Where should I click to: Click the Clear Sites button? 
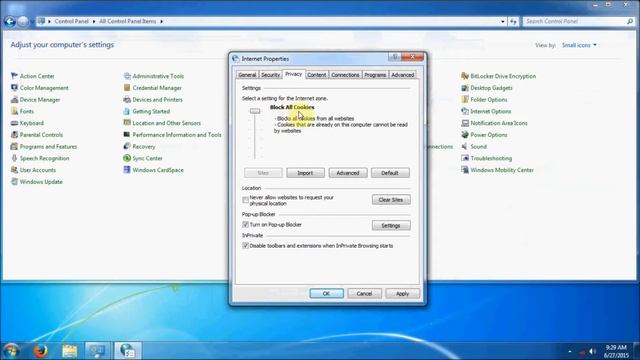(x=391, y=200)
